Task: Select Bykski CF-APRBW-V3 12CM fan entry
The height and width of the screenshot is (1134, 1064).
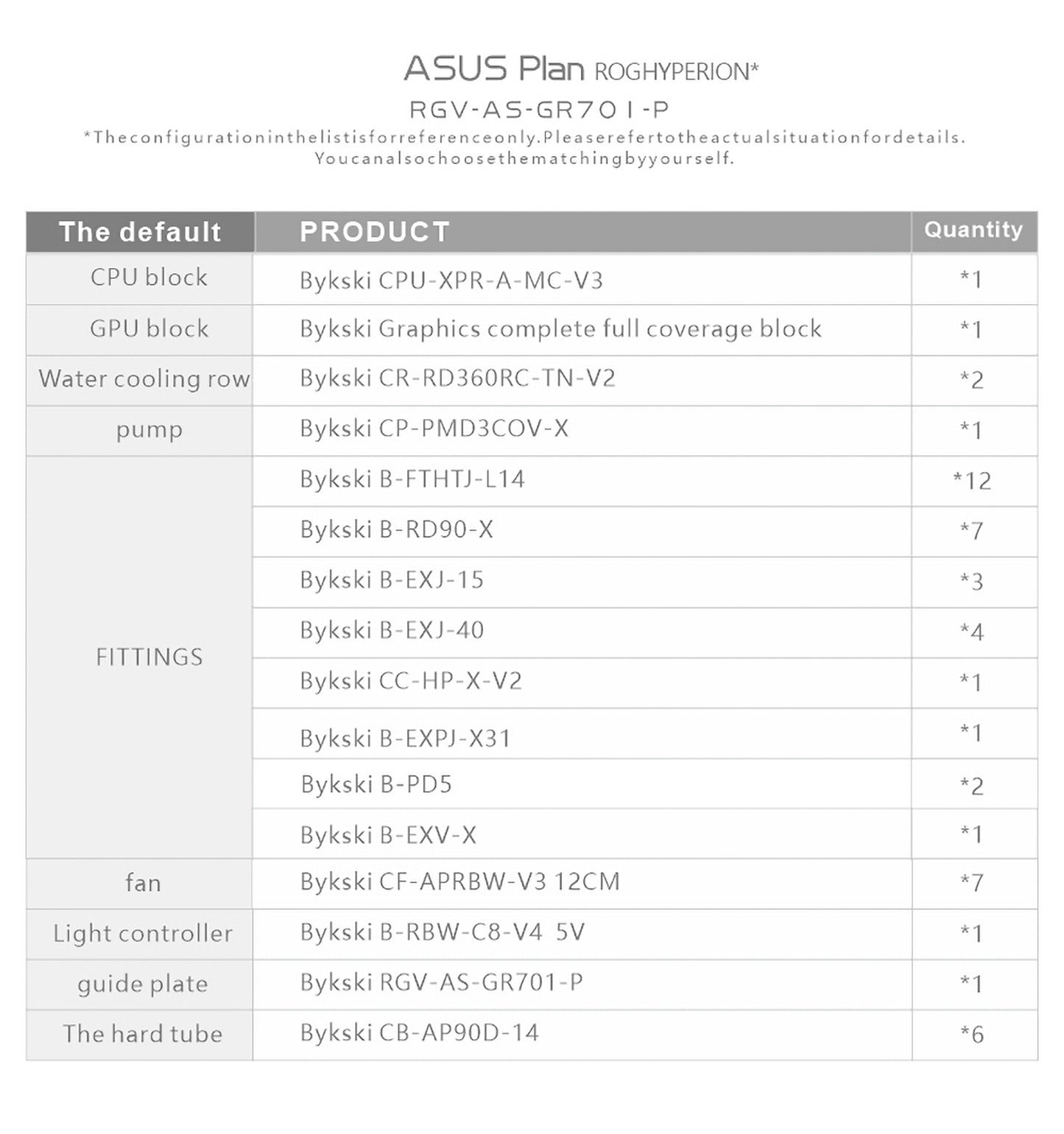Action: click(459, 881)
